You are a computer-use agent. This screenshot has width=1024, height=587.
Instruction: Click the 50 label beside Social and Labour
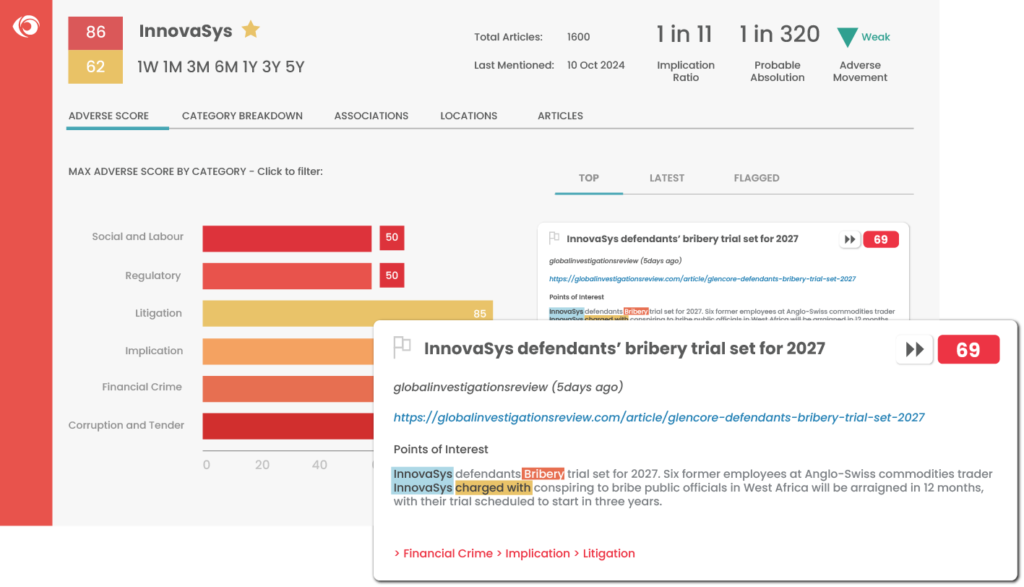(392, 238)
